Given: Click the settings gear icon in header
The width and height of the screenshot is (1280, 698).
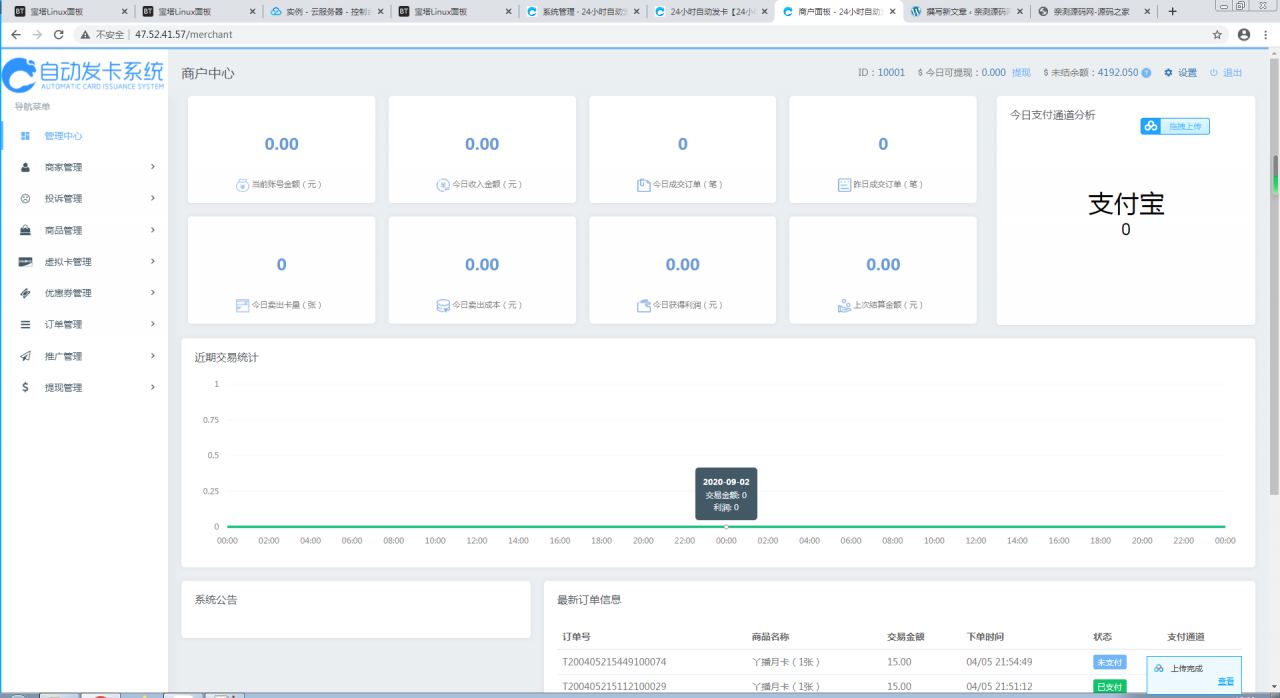Looking at the screenshot, I should point(1168,73).
